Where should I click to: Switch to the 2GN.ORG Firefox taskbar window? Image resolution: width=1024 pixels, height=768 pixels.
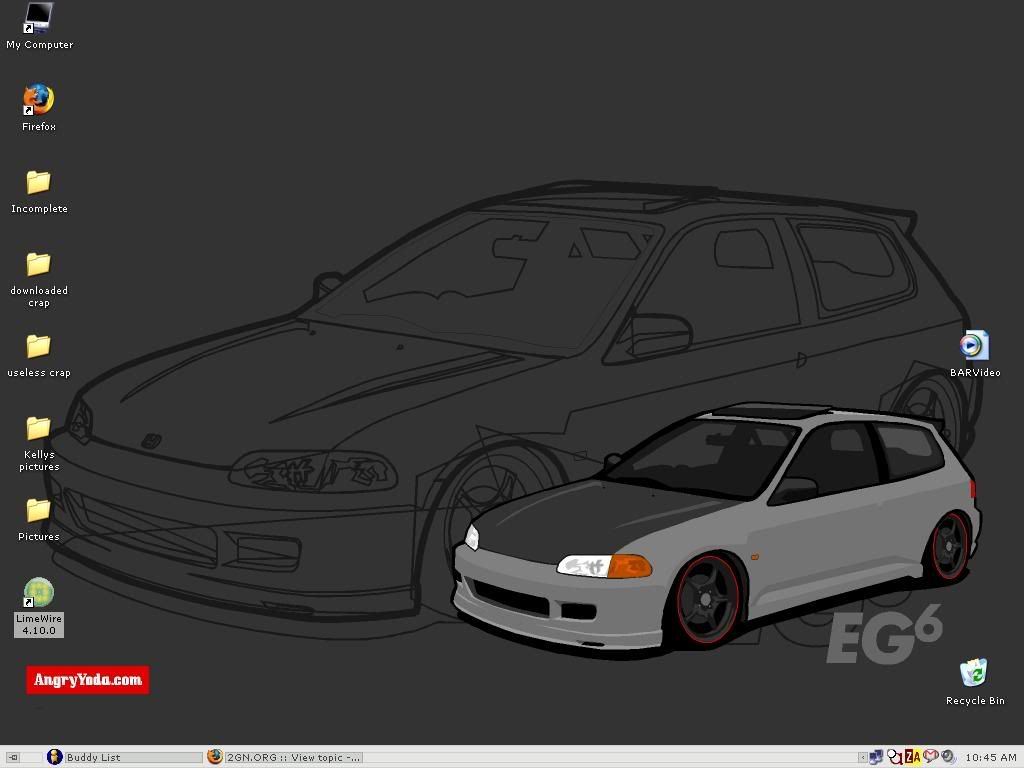pos(285,758)
